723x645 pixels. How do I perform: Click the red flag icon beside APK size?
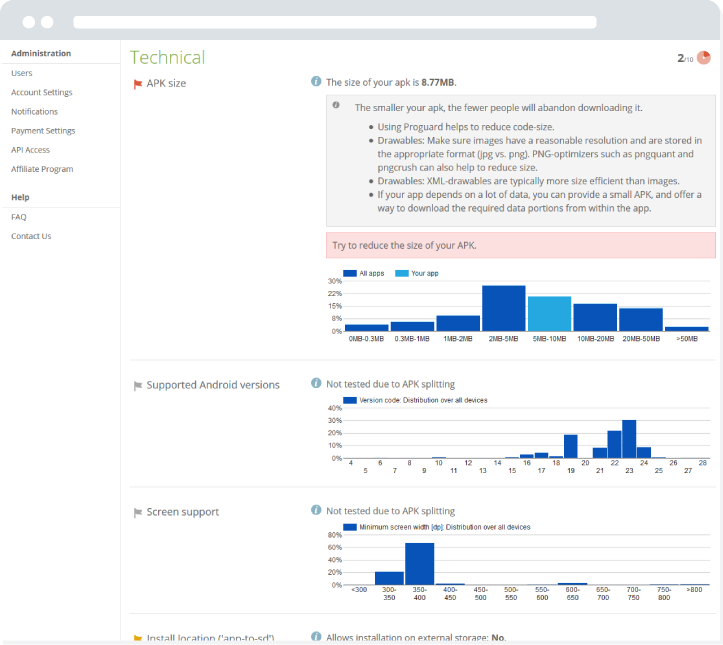[x=138, y=84]
